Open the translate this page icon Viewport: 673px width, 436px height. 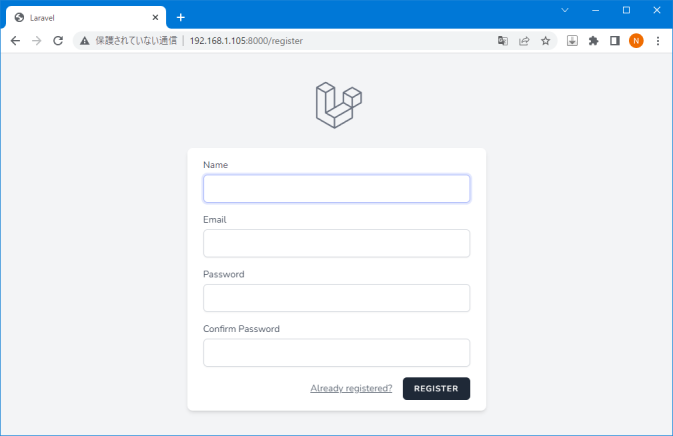[503, 41]
